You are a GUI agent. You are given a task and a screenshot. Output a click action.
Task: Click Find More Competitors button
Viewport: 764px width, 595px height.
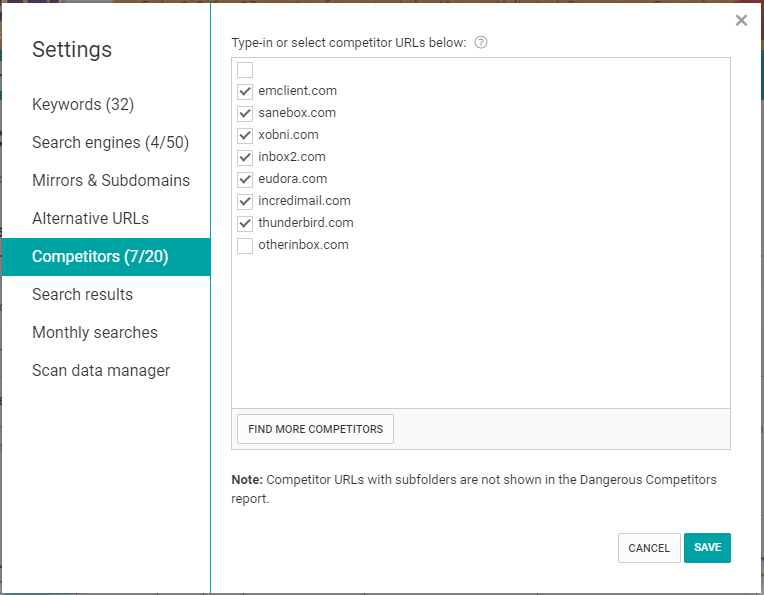[315, 429]
